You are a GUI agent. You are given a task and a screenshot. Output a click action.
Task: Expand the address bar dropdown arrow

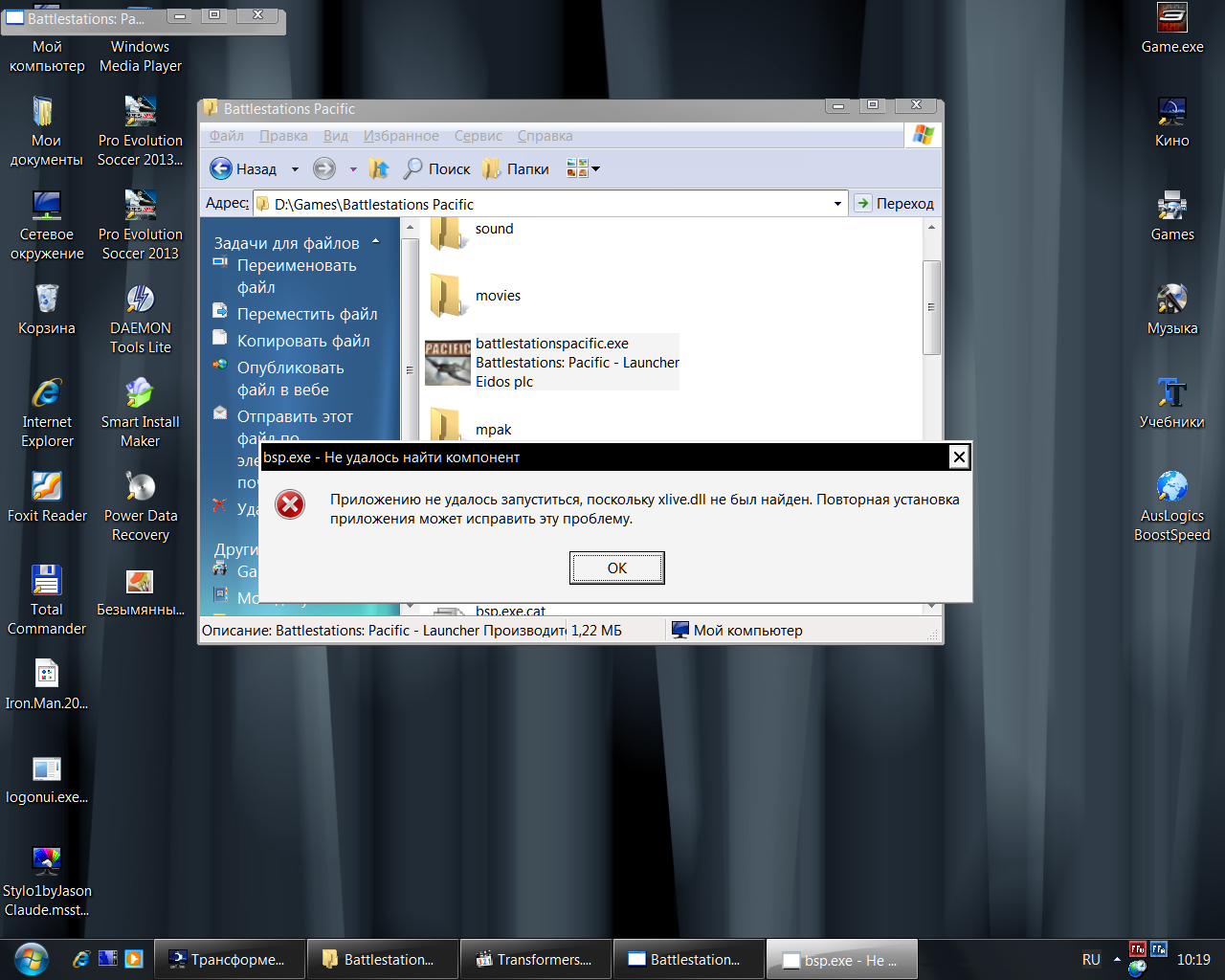click(837, 204)
